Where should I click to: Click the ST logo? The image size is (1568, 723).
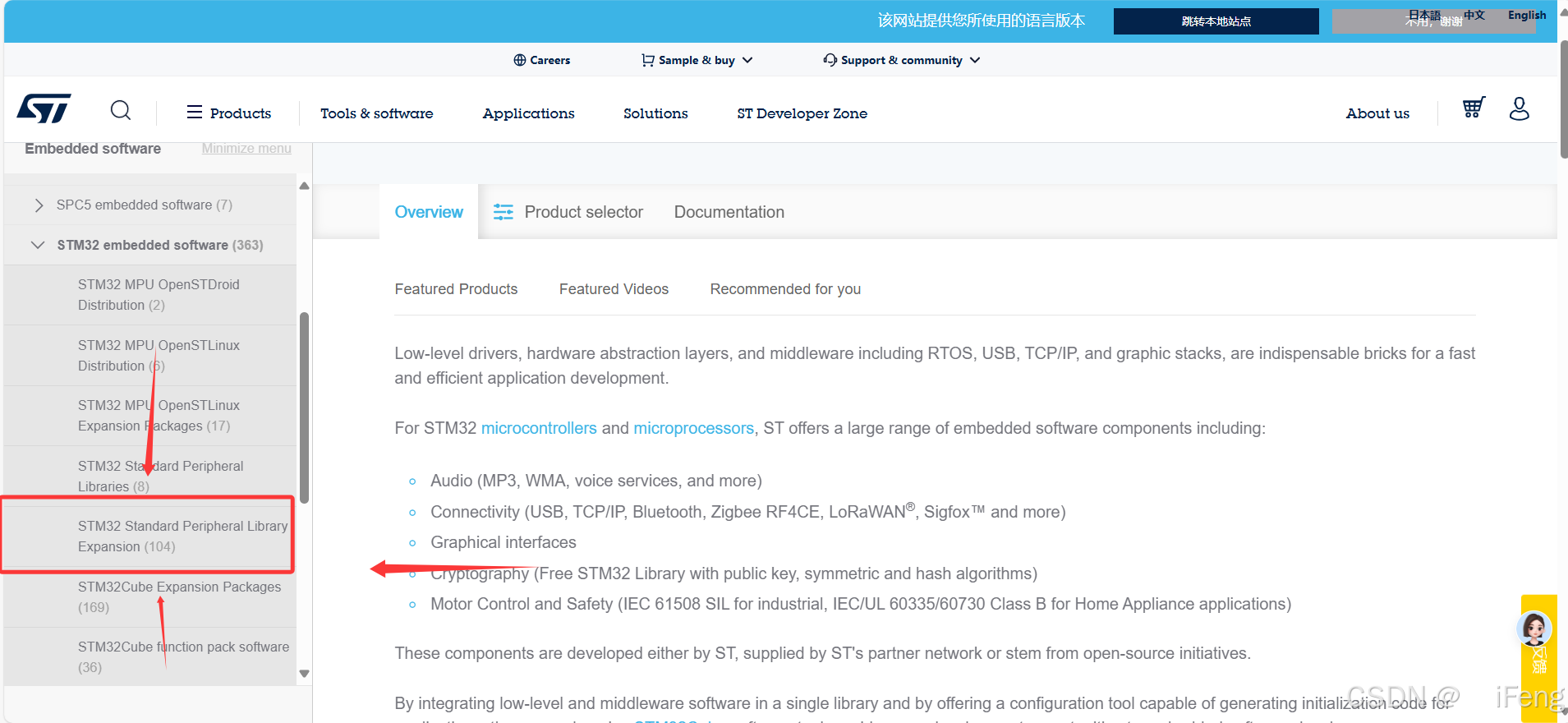click(44, 108)
